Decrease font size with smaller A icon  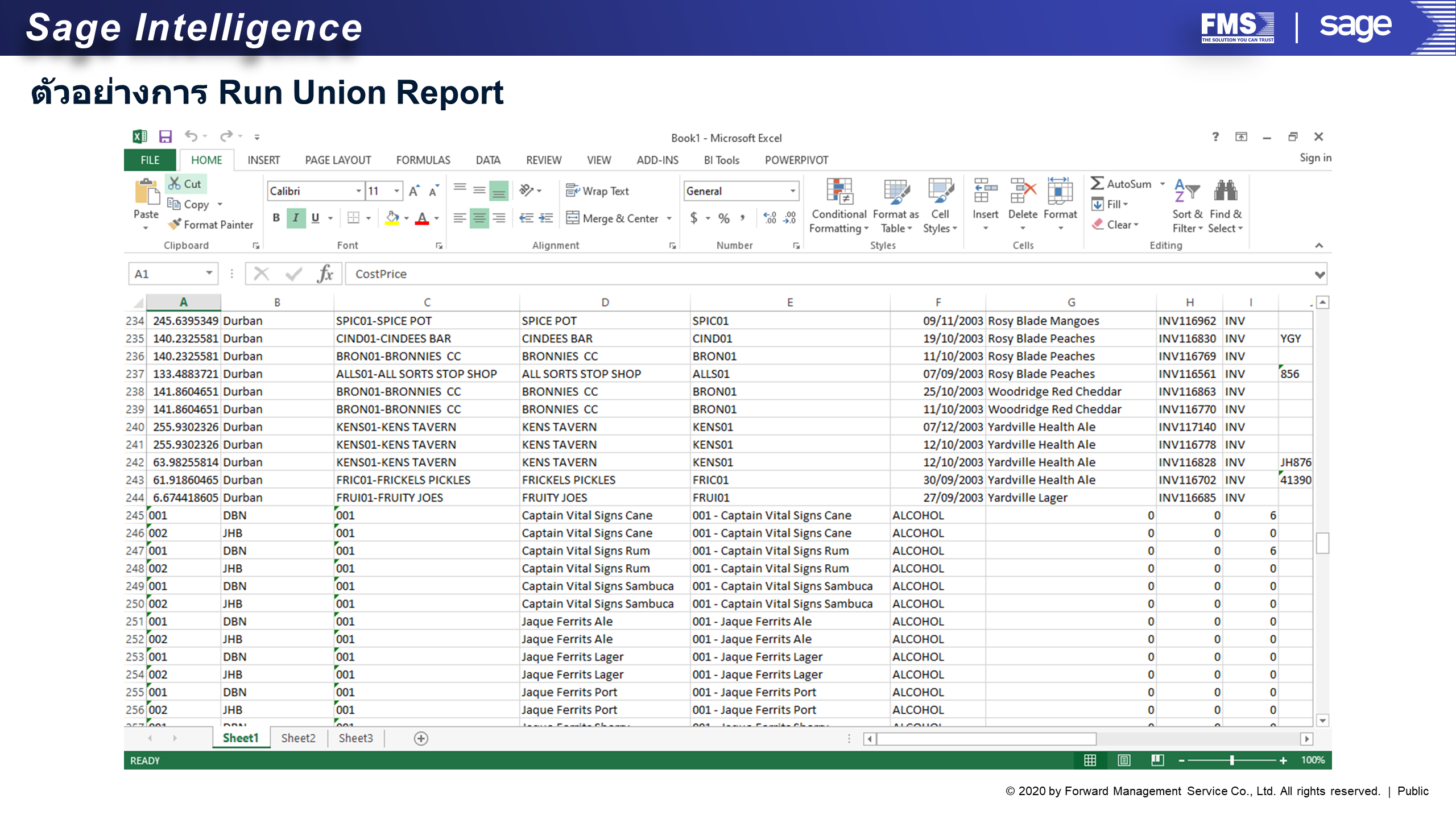pos(434,191)
